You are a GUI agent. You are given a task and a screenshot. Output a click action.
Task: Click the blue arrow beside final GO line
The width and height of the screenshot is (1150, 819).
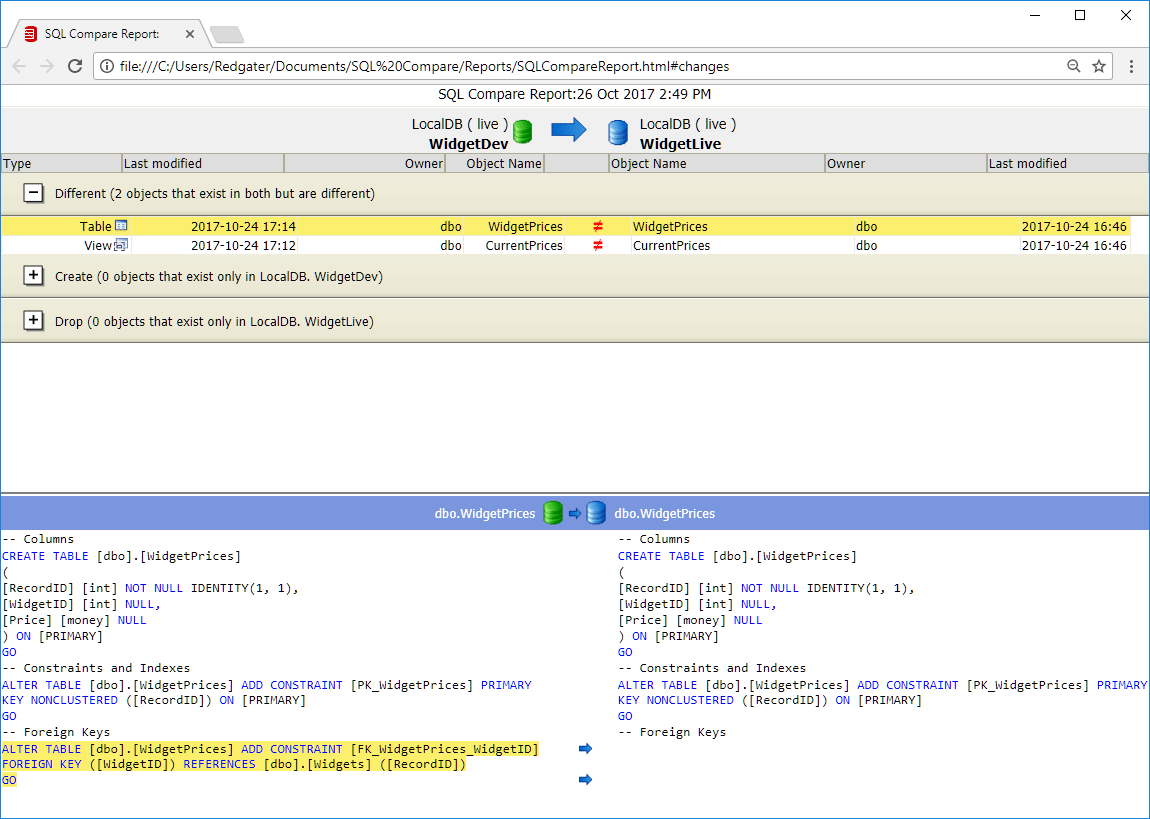pos(585,779)
